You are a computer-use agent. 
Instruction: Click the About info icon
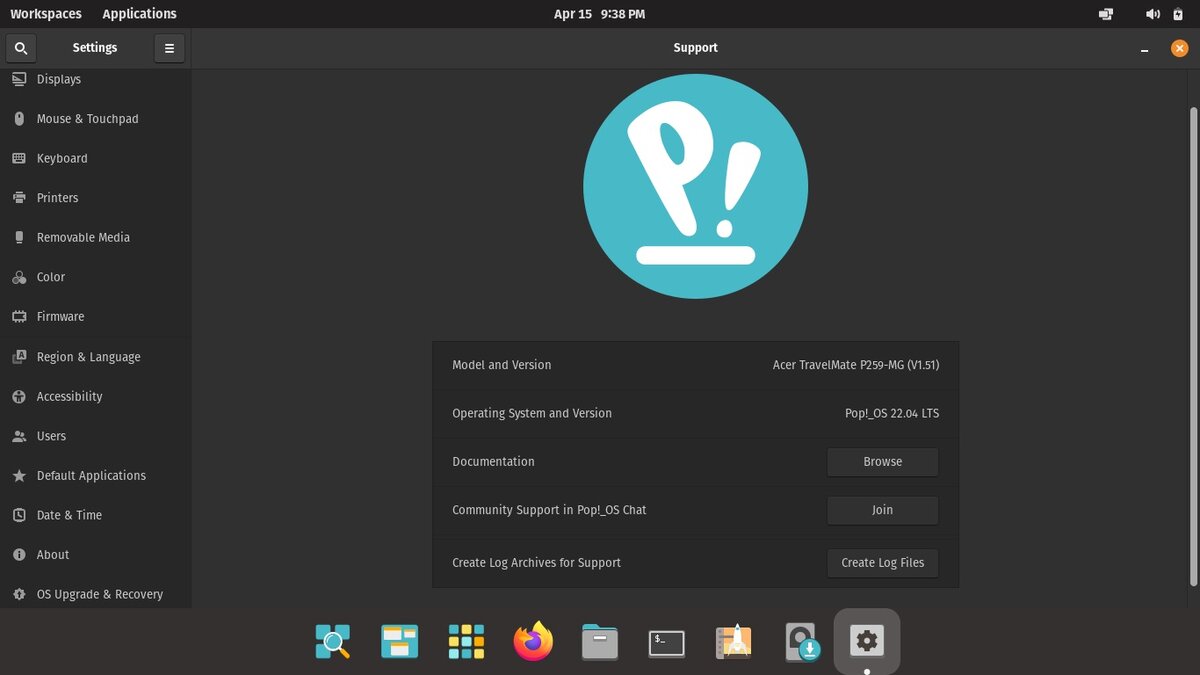[18, 555]
